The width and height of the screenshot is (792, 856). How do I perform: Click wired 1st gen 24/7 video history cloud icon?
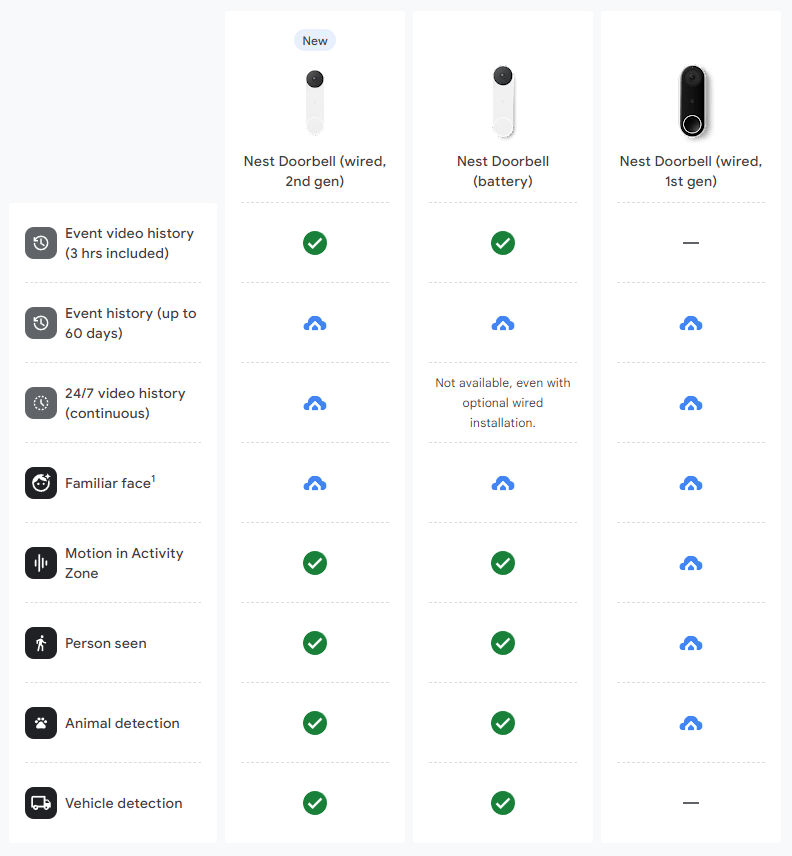click(691, 403)
